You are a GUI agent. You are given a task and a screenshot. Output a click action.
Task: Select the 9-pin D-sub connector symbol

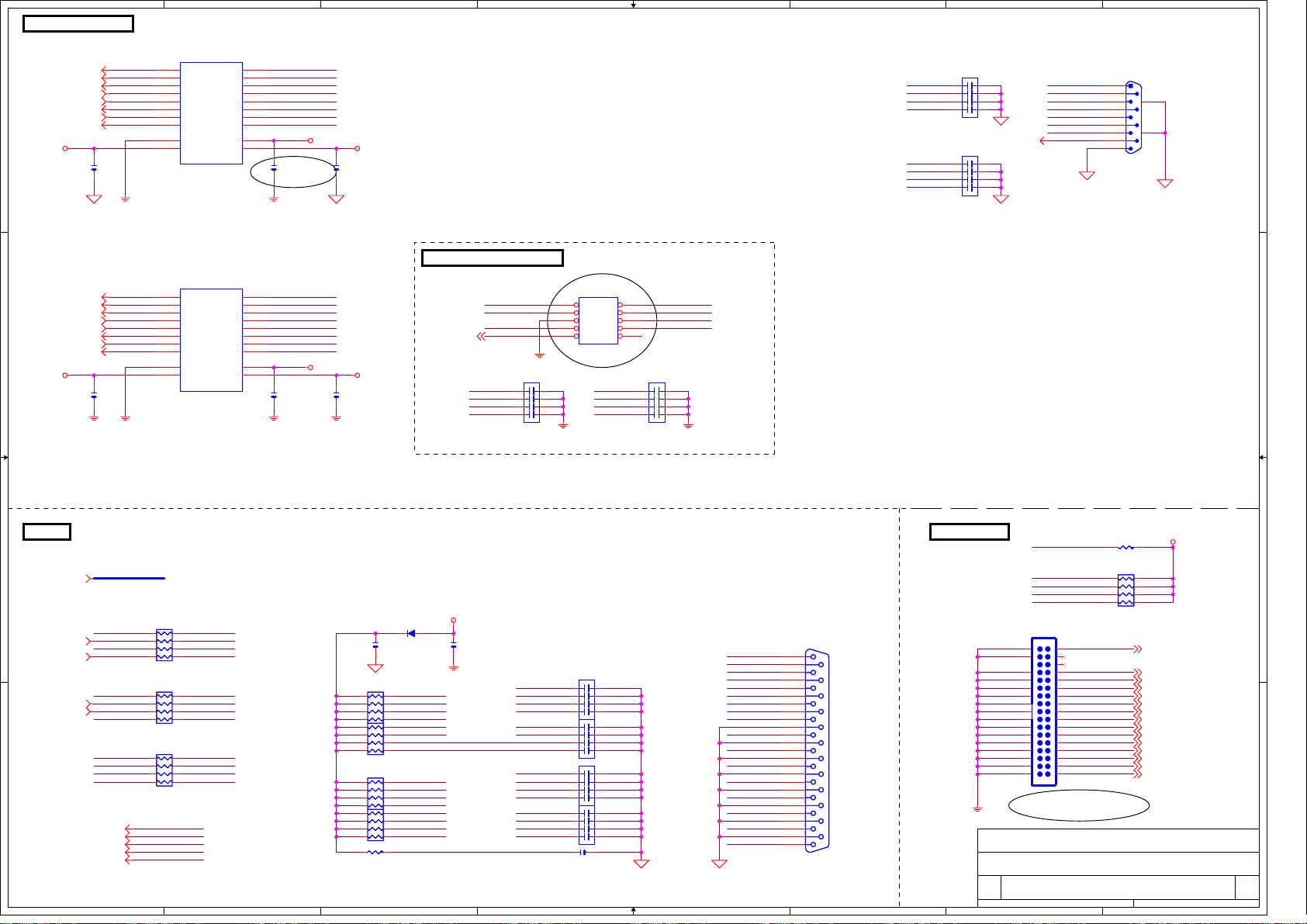pos(1132,117)
